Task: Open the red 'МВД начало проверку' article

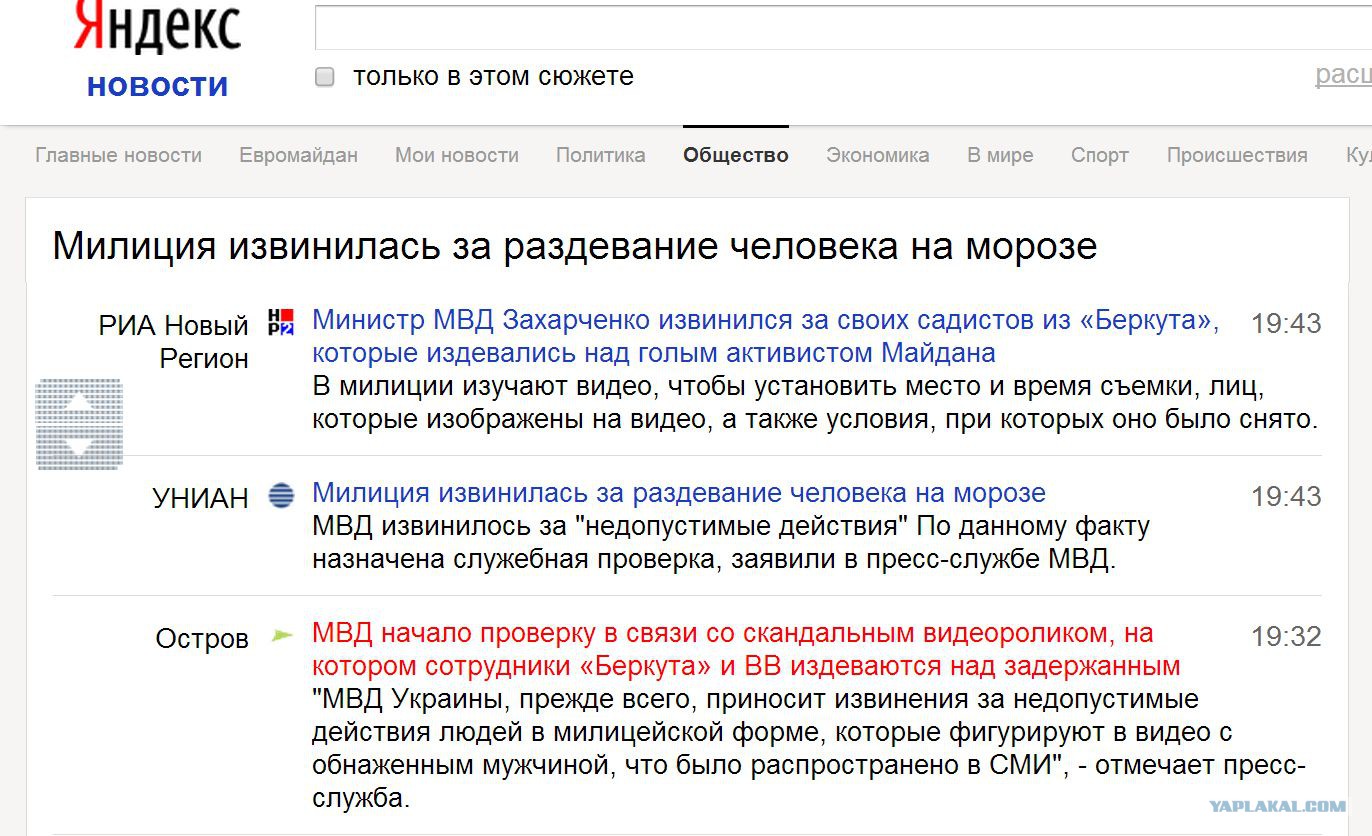Action: [746, 649]
